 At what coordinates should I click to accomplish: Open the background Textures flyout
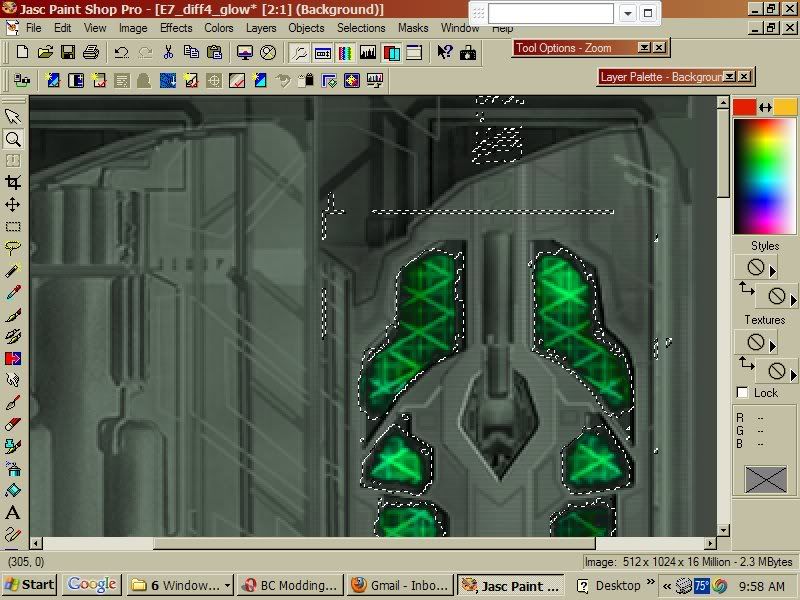click(793, 375)
